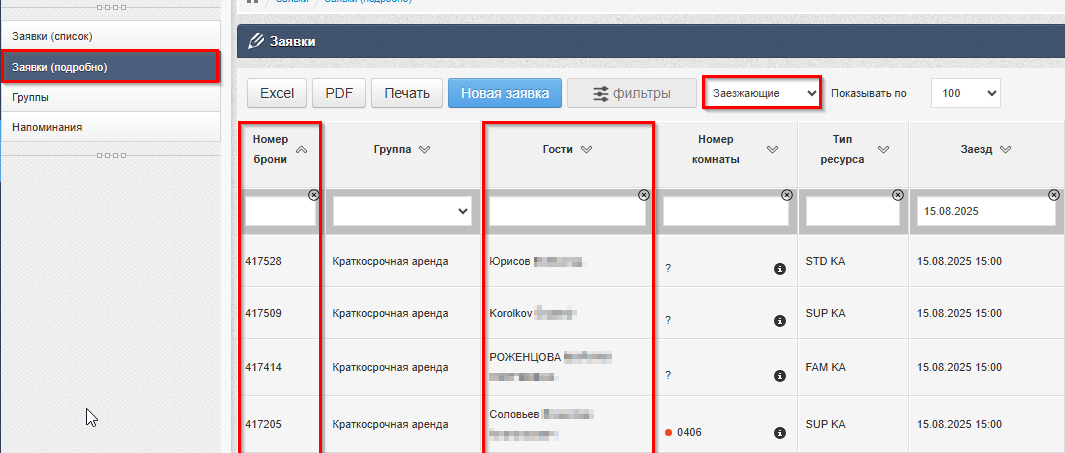1065x453 pixels.
Task: Click booking number 417528
Action: (264, 261)
